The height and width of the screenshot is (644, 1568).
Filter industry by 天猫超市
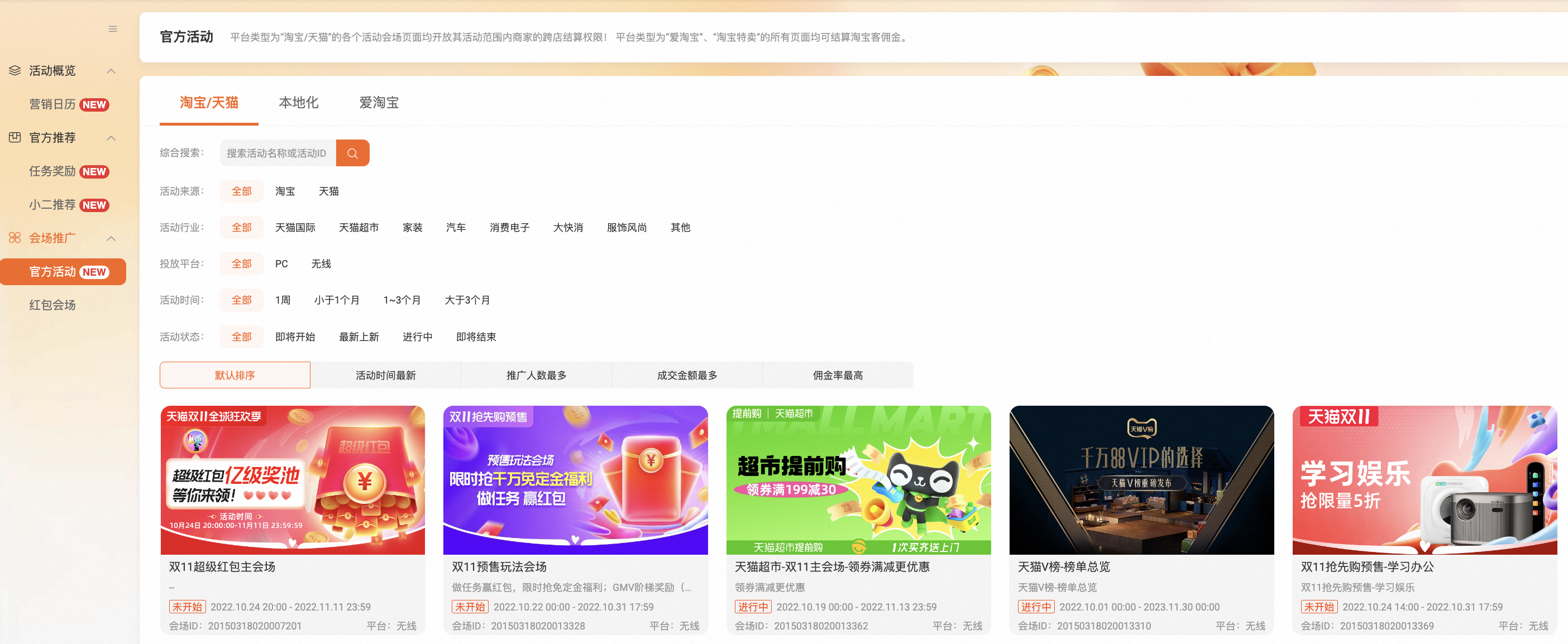tap(359, 228)
